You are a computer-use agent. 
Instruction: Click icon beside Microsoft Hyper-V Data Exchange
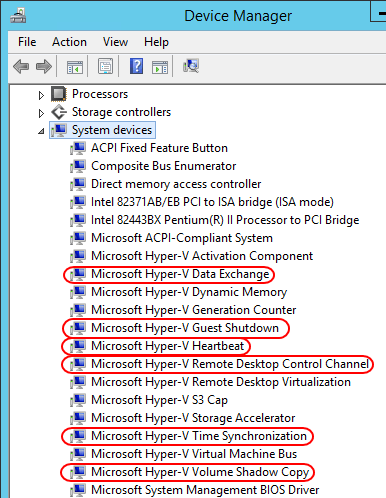pyautogui.click(x=78, y=274)
